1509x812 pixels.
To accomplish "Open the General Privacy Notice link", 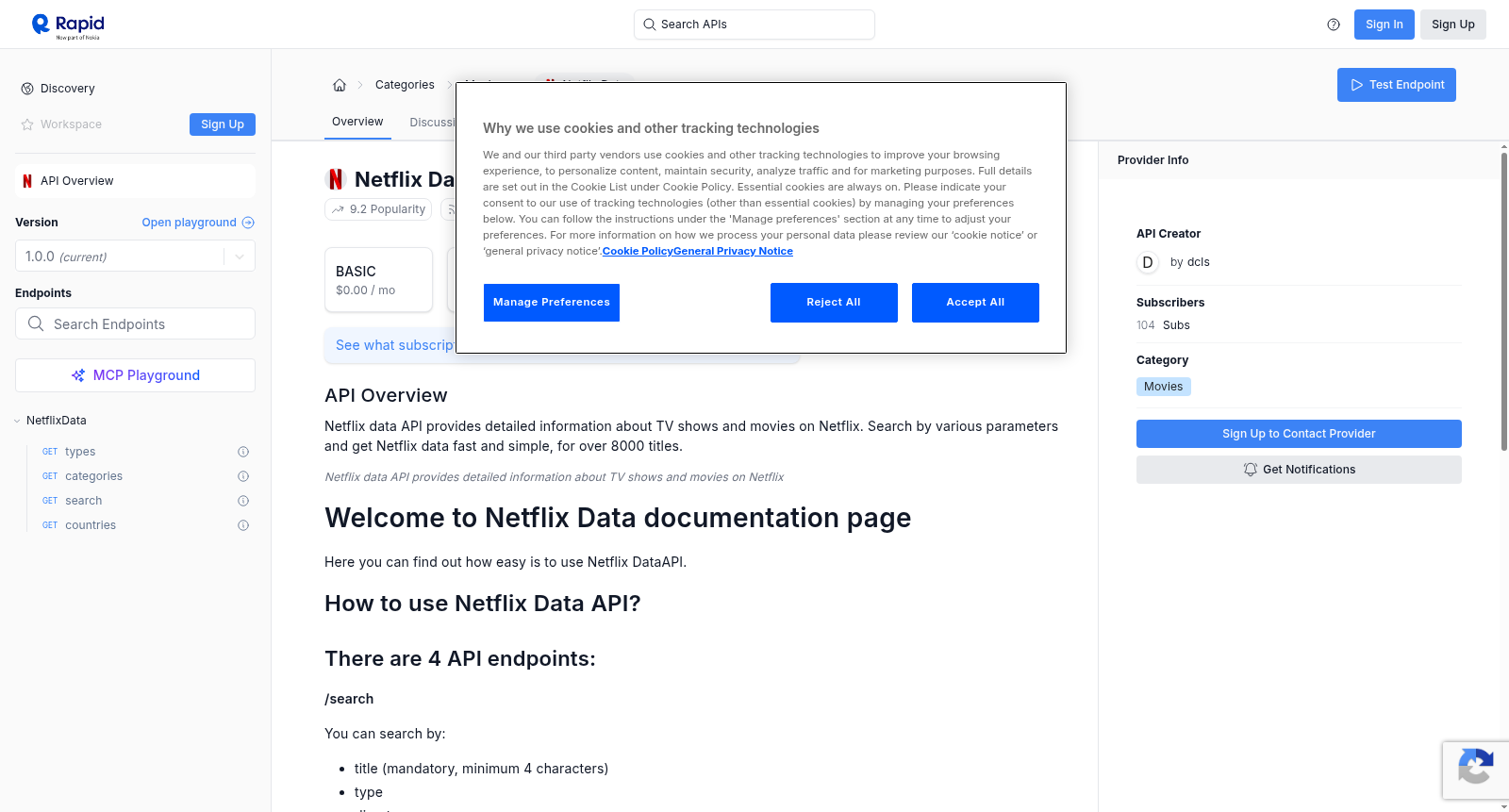I will 733,251.
